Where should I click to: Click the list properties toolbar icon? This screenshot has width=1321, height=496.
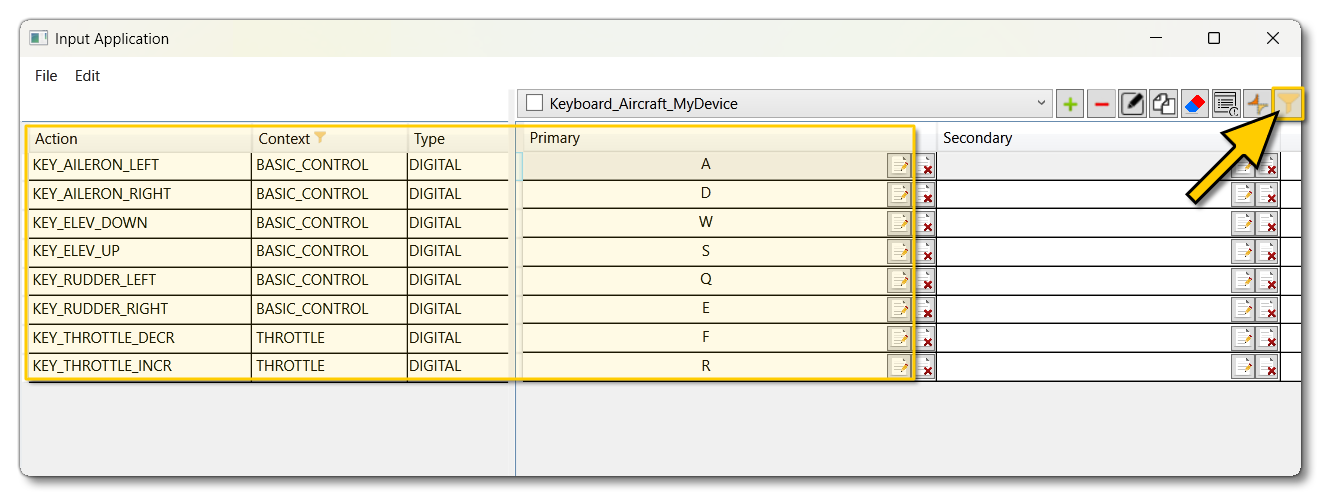tap(1225, 103)
